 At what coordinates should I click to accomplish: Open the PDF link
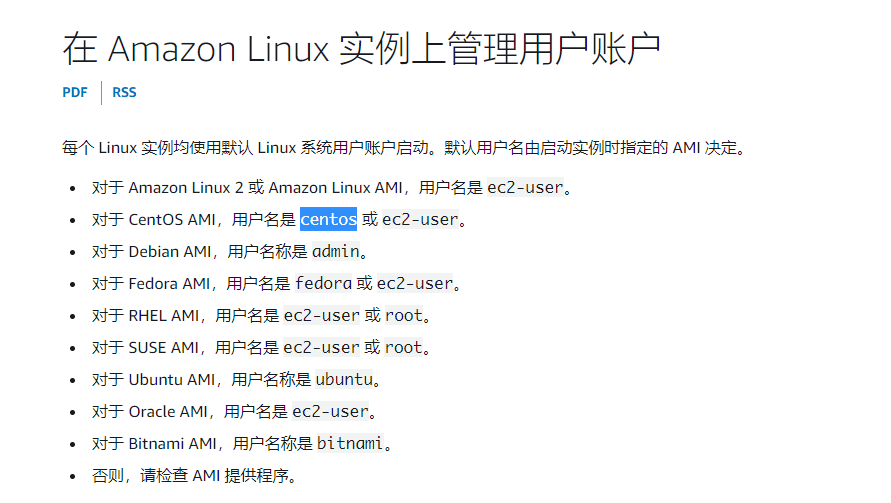pyautogui.click(x=75, y=93)
